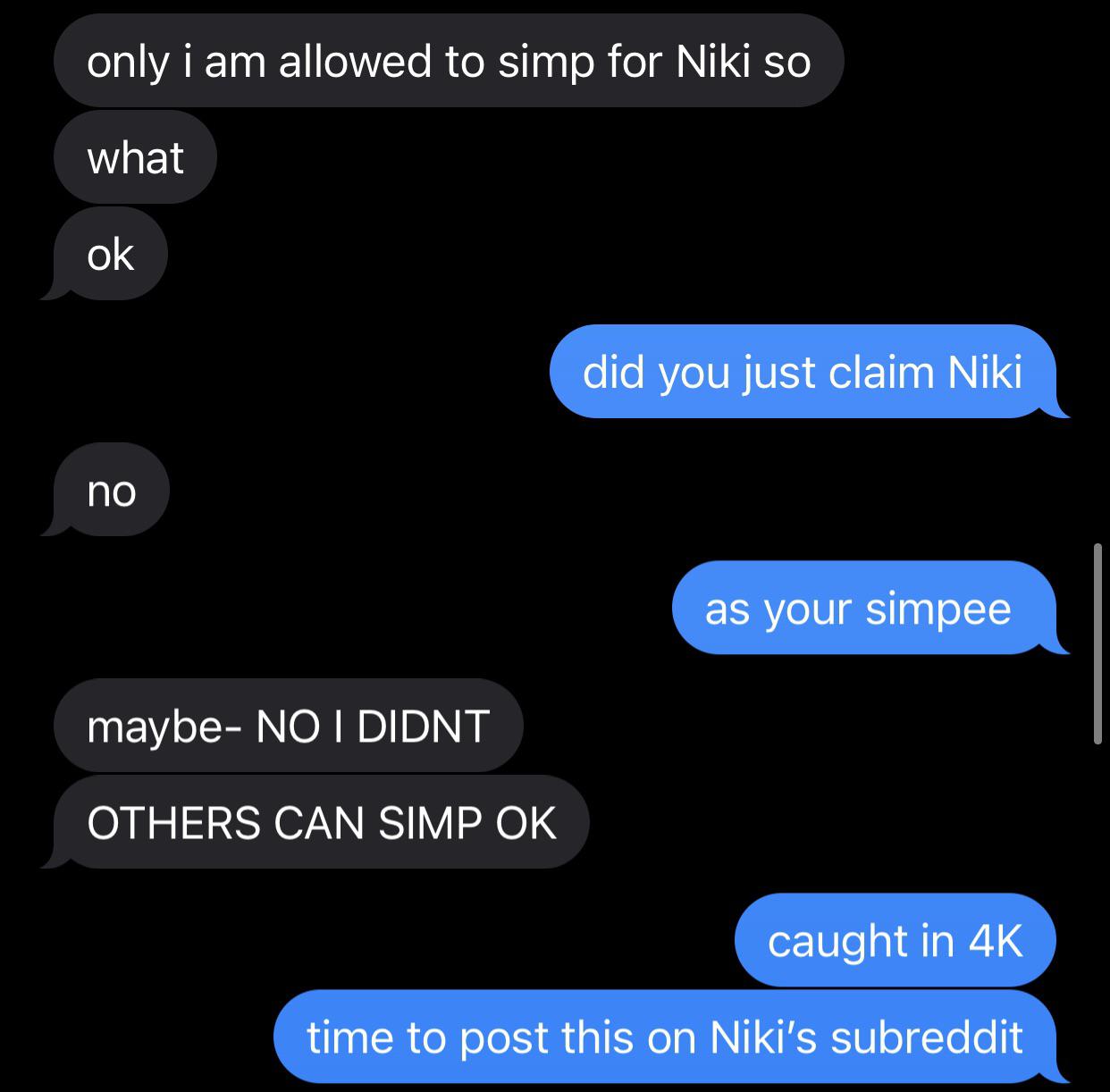The width and height of the screenshot is (1110, 1092).
Task: Click 'subreddit' word in last blue message
Action: [x=926, y=1037]
